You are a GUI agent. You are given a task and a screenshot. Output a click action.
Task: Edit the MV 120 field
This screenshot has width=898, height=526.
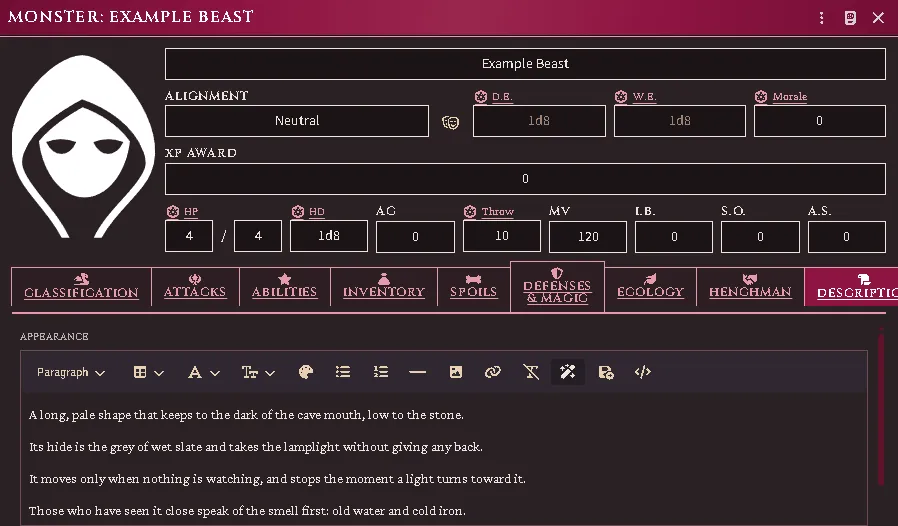click(588, 237)
